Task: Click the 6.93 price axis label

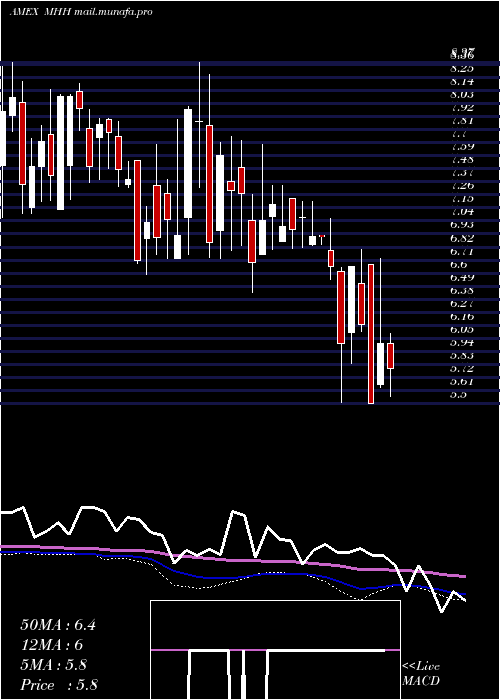Action: point(462,225)
